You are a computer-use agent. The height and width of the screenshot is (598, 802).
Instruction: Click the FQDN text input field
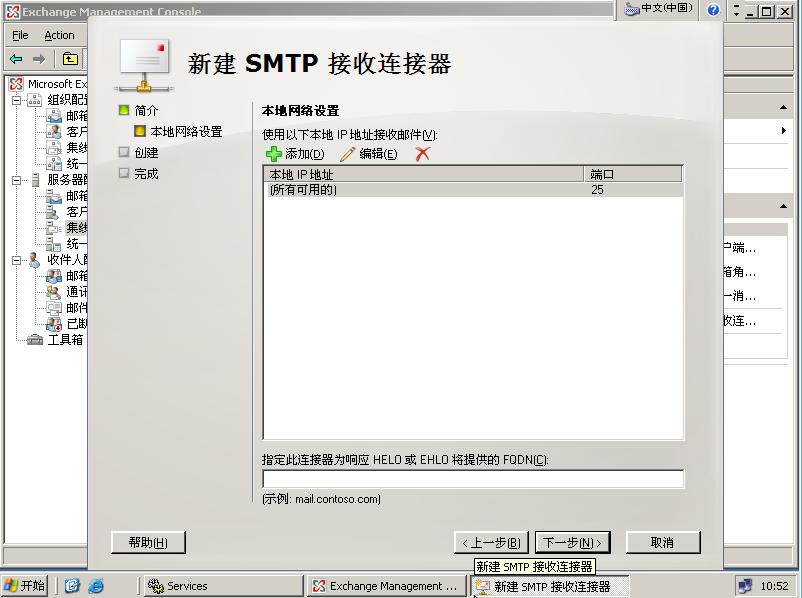(472, 479)
